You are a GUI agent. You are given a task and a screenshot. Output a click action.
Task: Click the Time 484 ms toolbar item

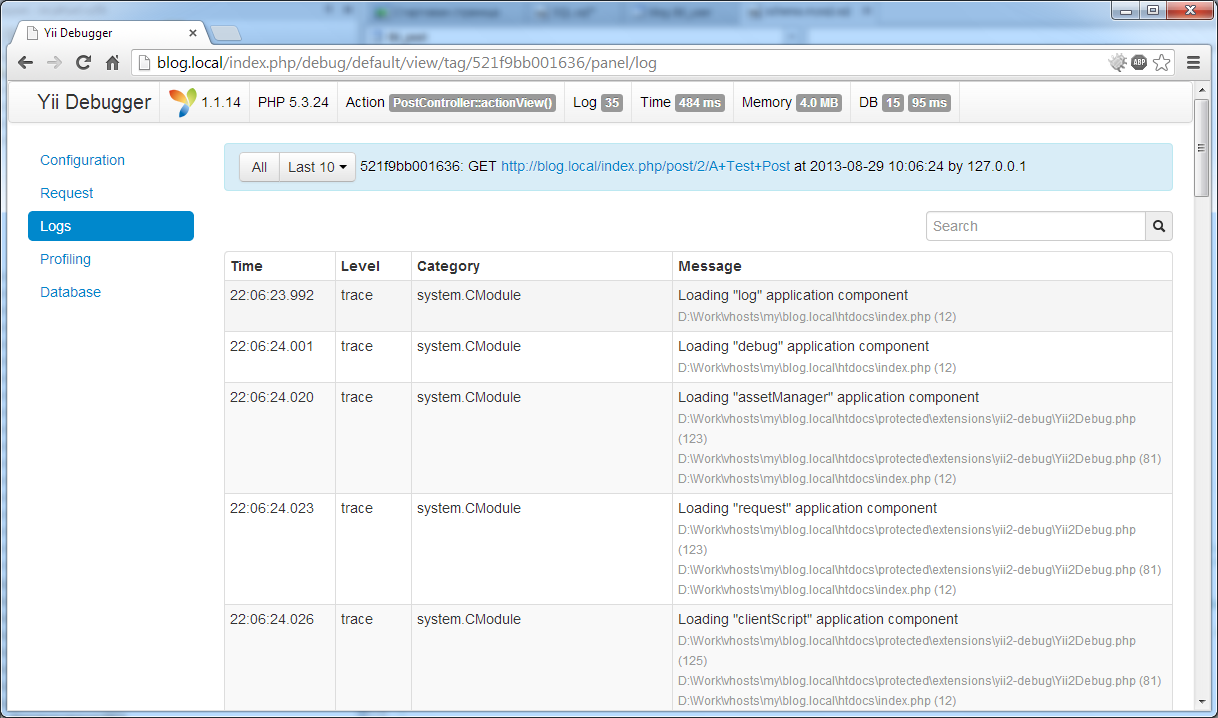(682, 102)
